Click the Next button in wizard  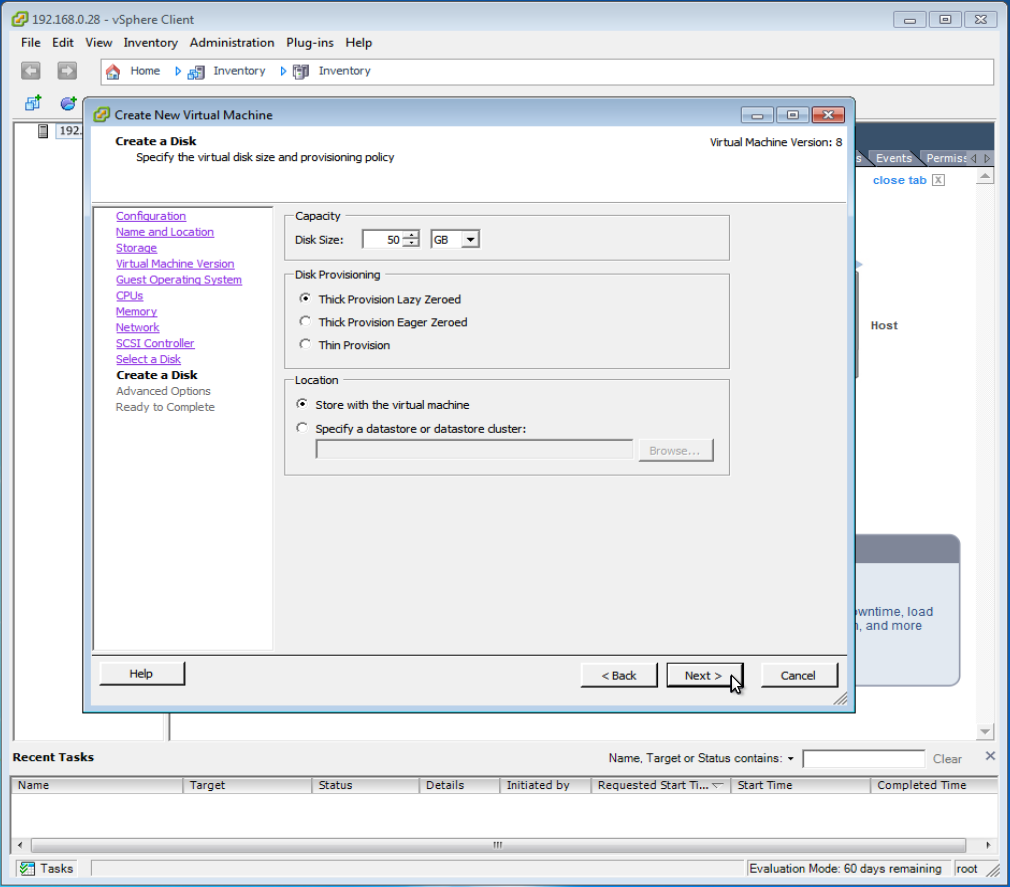(x=704, y=675)
